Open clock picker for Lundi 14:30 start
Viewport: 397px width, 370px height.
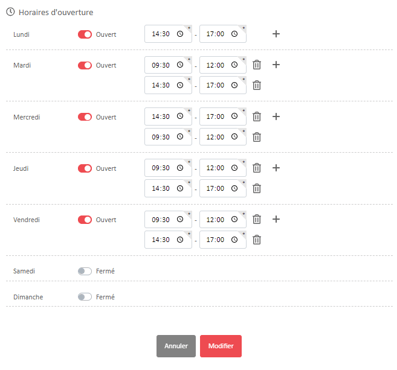point(180,34)
